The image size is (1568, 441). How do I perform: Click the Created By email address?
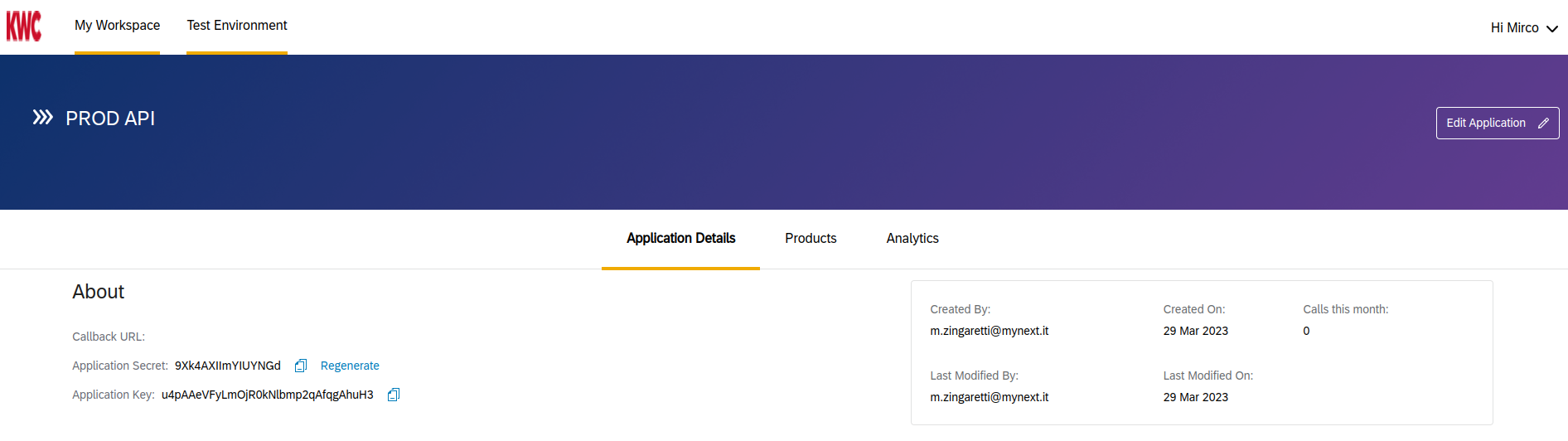coord(989,331)
